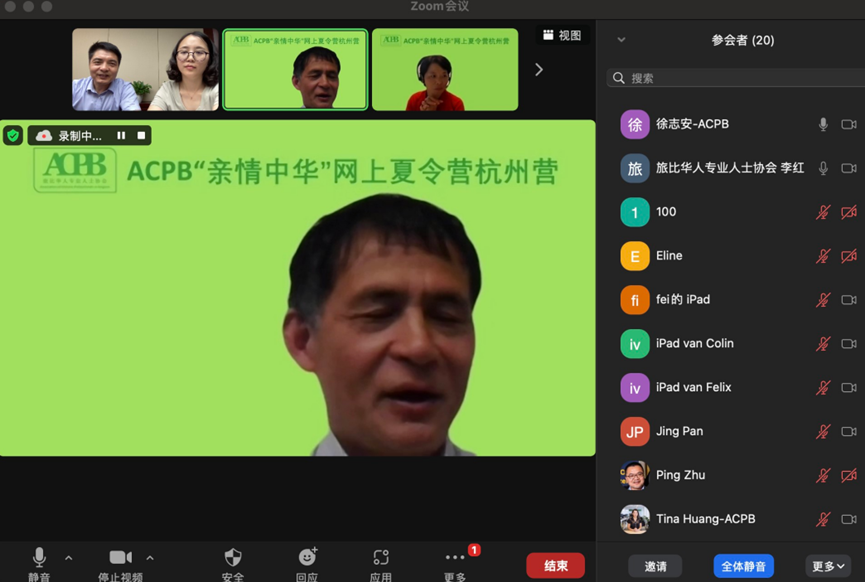
Task: Unmute iPad van Colin microphone
Action: pyautogui.click(x=823, y=344)
